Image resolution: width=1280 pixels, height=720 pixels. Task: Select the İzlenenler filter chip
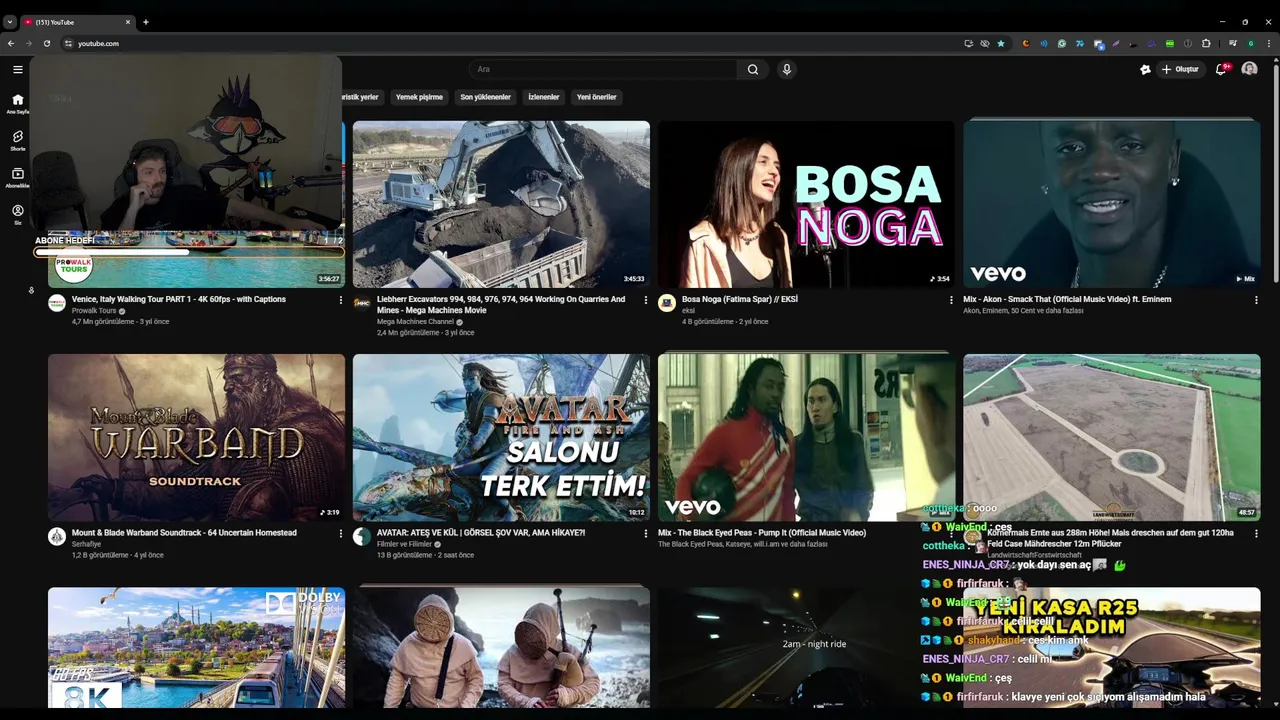[x=543, y=97]
